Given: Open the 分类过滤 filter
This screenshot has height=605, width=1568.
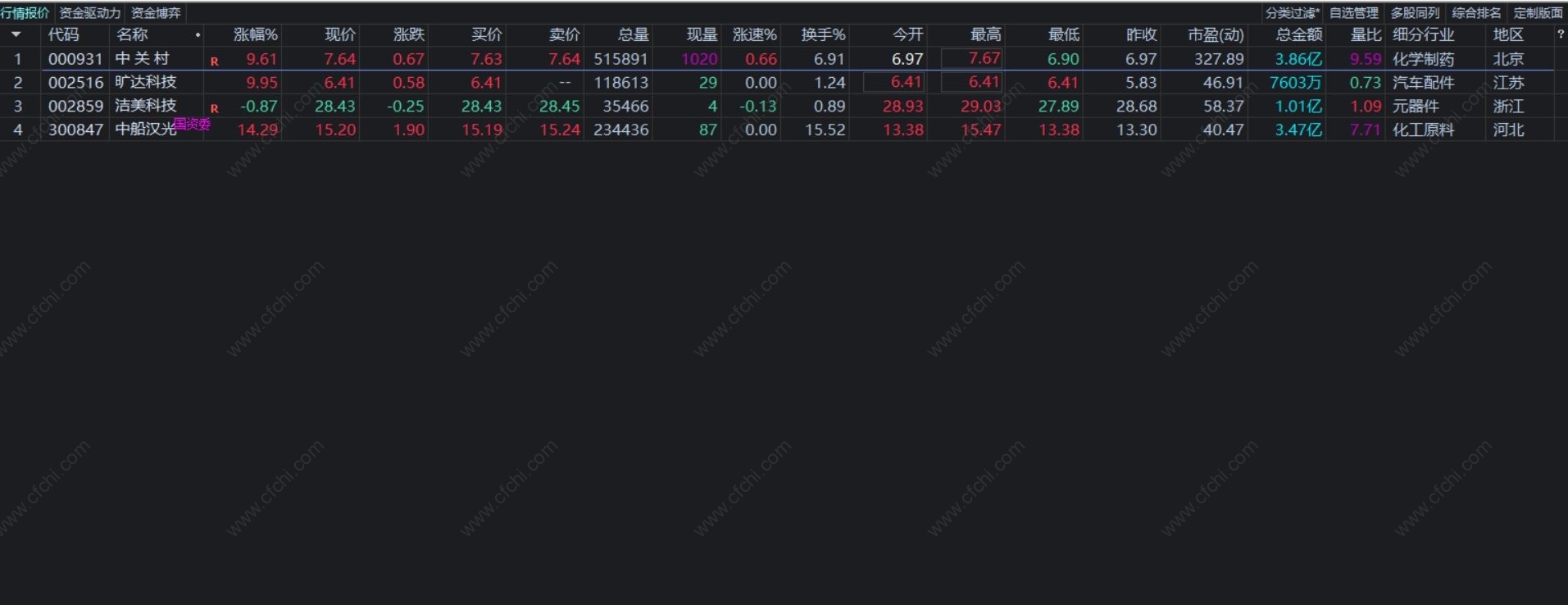Looking at the screenshot, I should tap(1292, 13).
